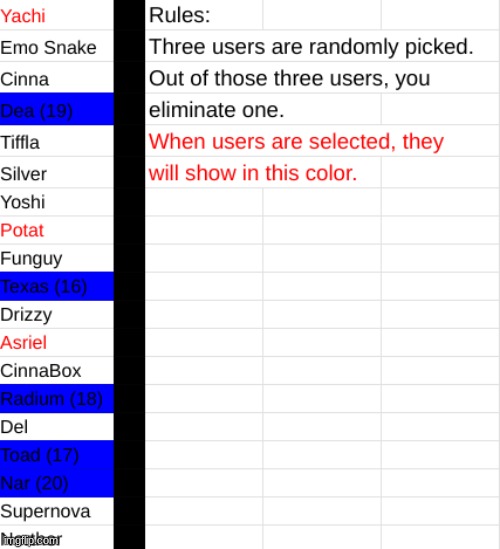
Task: Select the blue Nar (20) cell
Action: tap(57, 483)
